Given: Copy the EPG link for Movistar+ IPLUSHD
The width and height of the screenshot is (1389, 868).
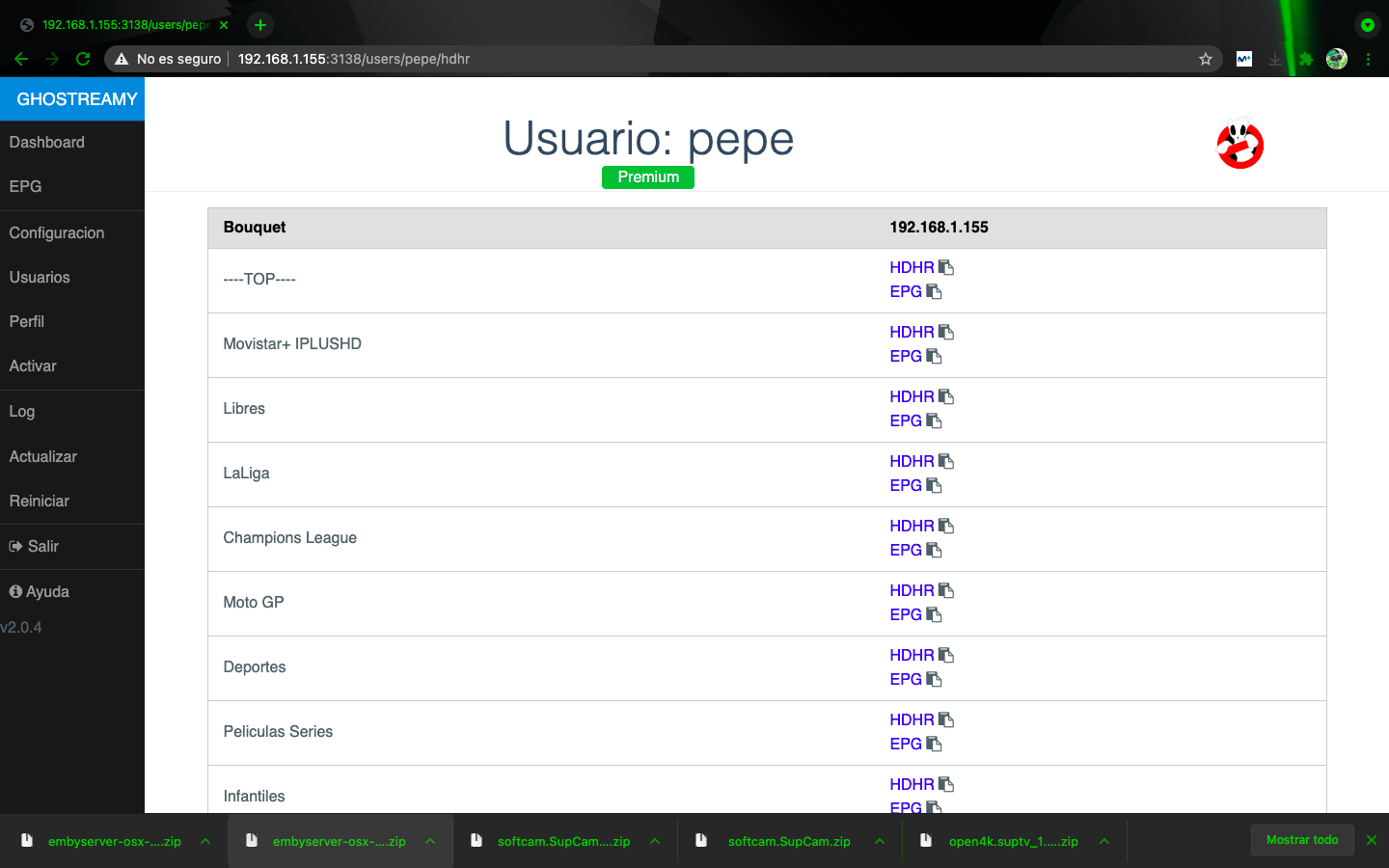Looking at the screenshot, I should point(934,356).
